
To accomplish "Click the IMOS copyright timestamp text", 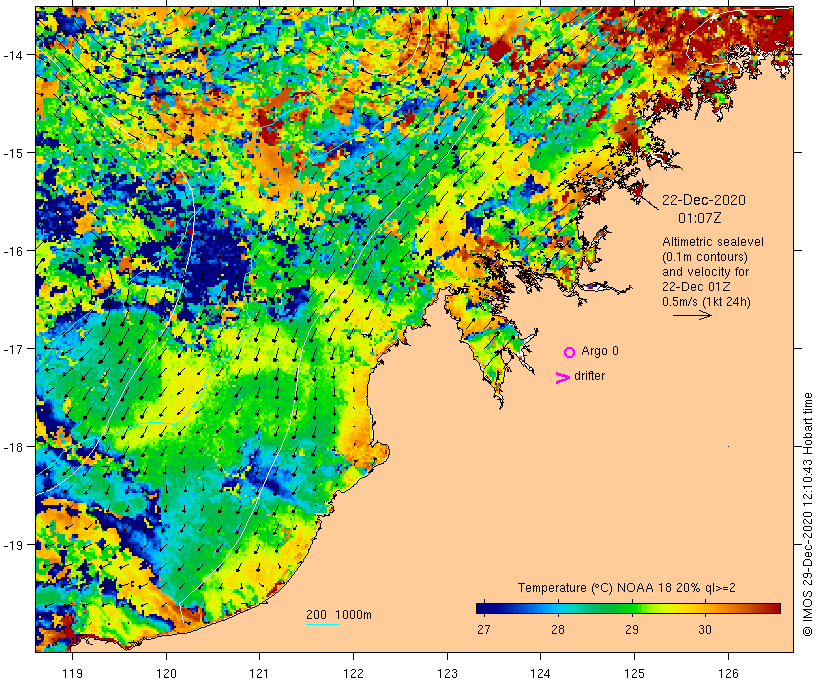I will [808, 515].
